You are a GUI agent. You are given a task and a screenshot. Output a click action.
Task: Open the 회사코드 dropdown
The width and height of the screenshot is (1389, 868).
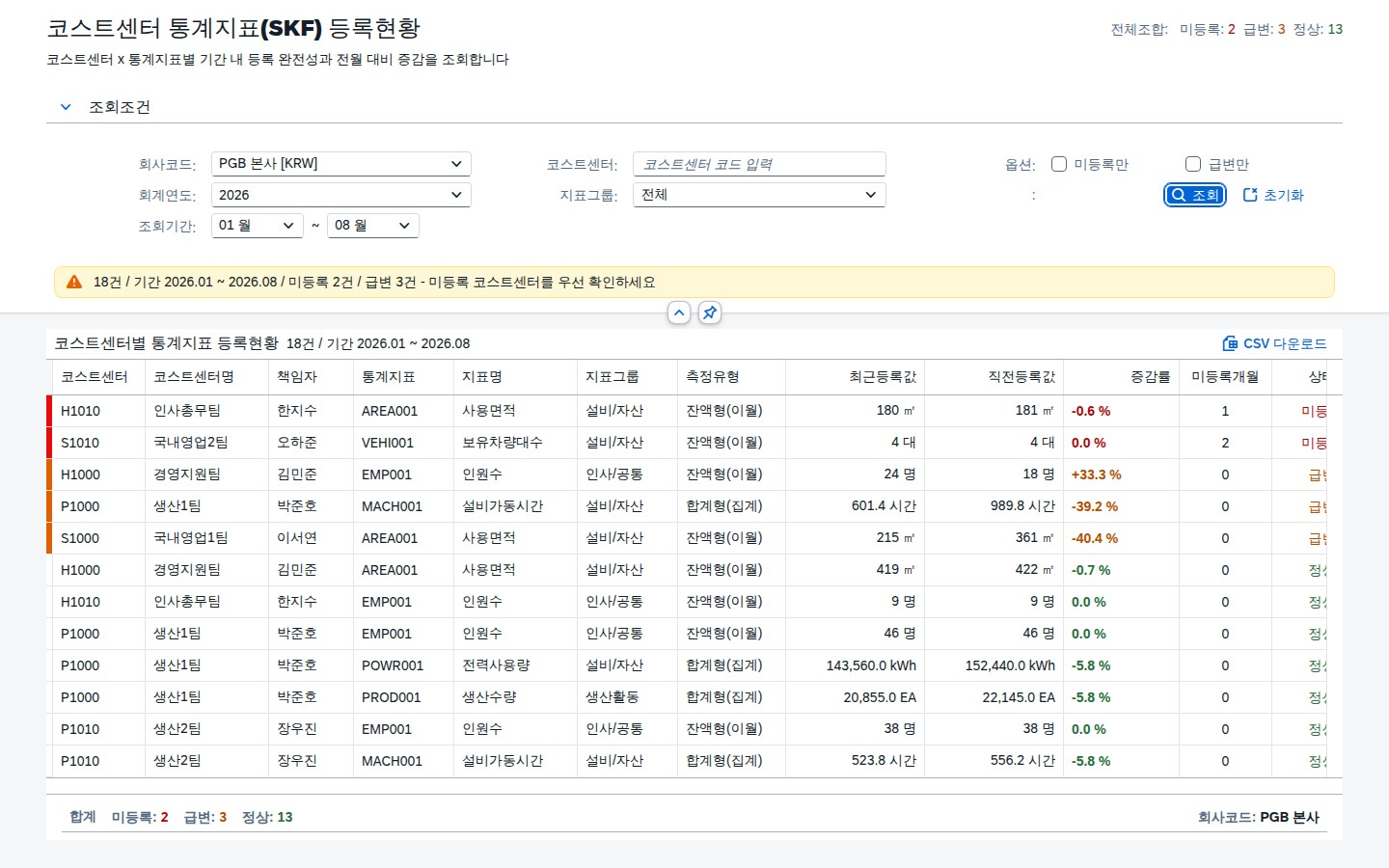[x=341, y=164]
